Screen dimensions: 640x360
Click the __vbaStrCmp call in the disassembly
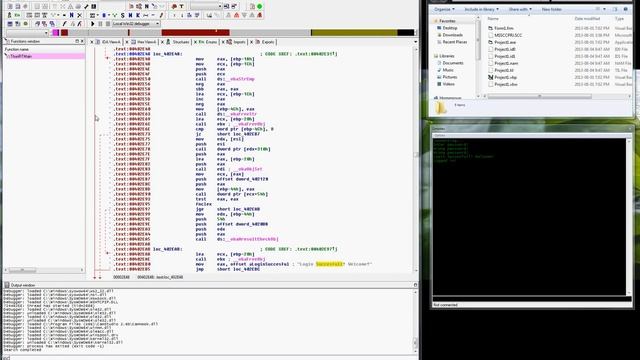[x=239, y=79]
